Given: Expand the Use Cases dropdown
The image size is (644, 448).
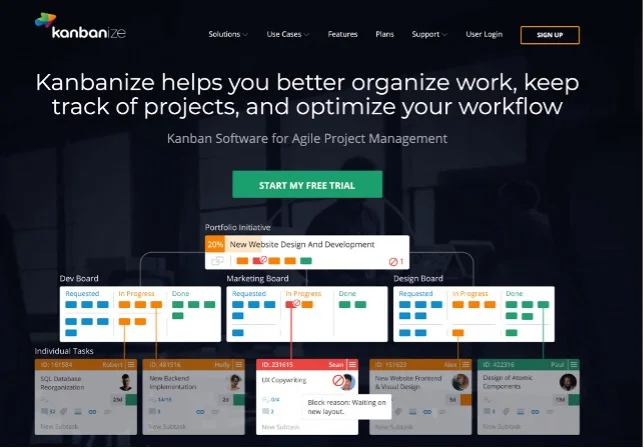Looking at the screenshot, I should point(288,34).
